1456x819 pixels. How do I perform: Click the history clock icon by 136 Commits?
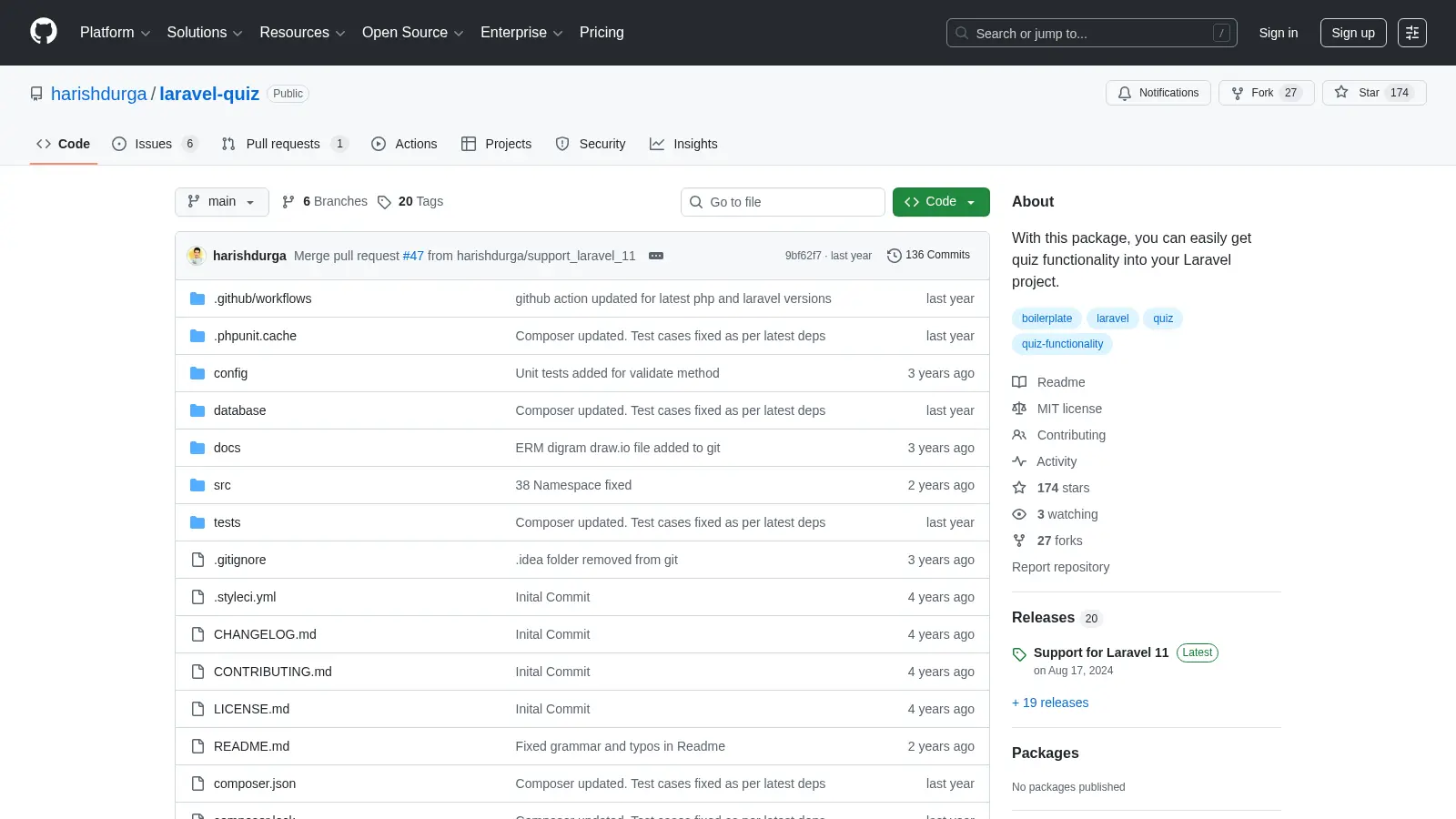pyautogui.click(x=895, y=256)
